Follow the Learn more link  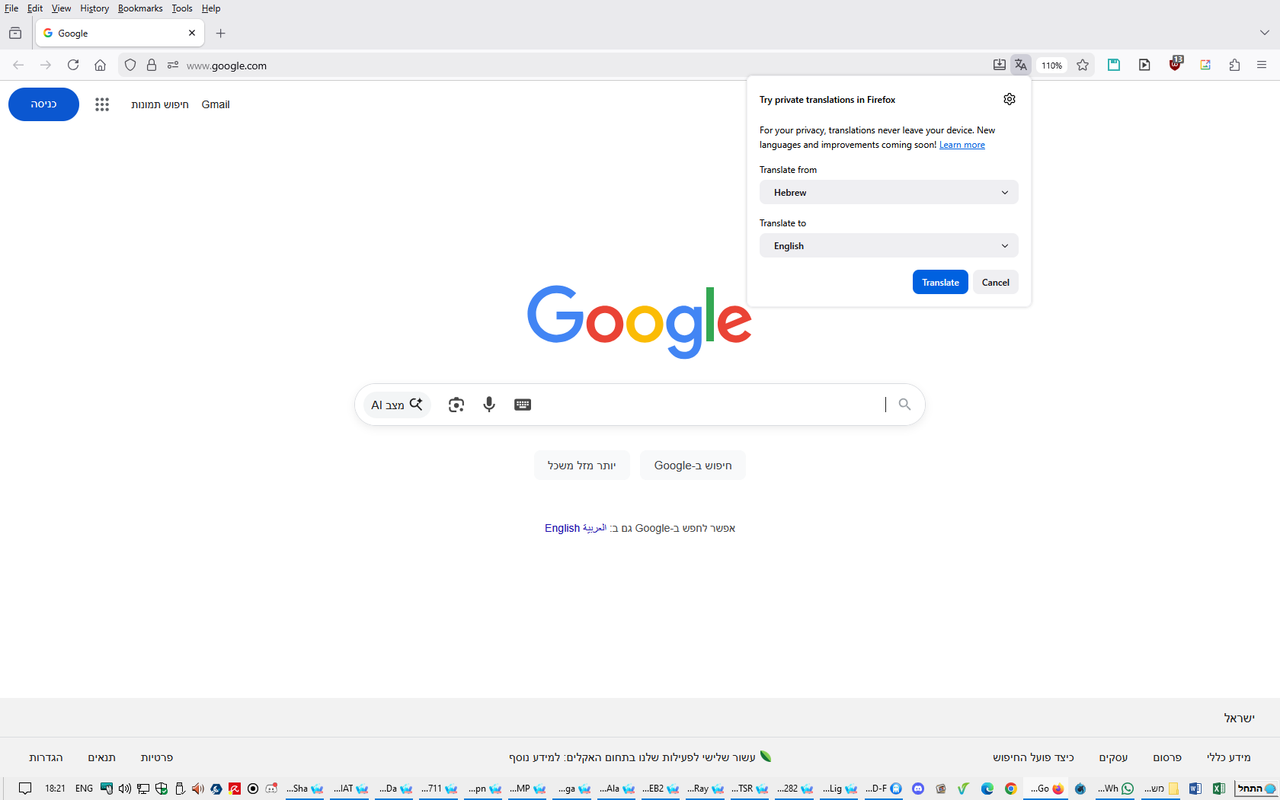[962, 145]
